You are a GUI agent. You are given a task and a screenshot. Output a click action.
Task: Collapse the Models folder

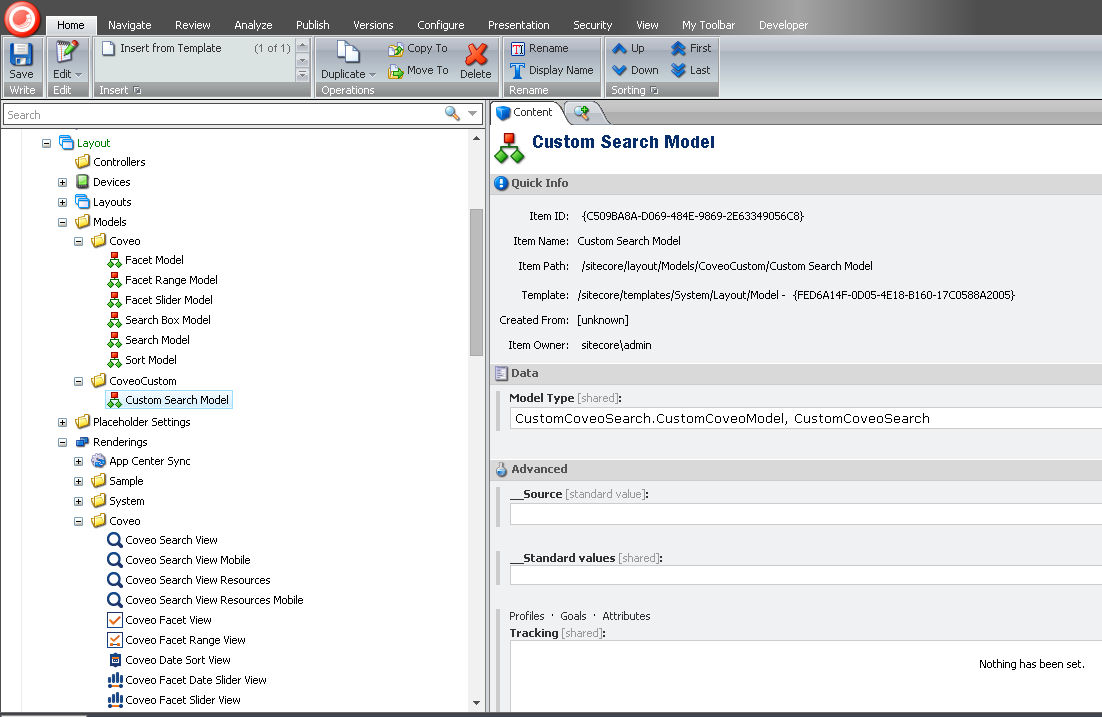(x=63, y=222)
